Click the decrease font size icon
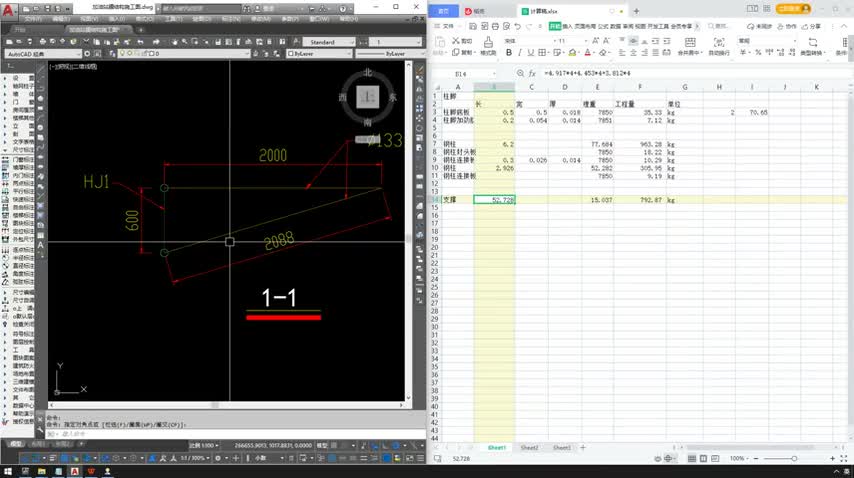 tap(606, 41)
